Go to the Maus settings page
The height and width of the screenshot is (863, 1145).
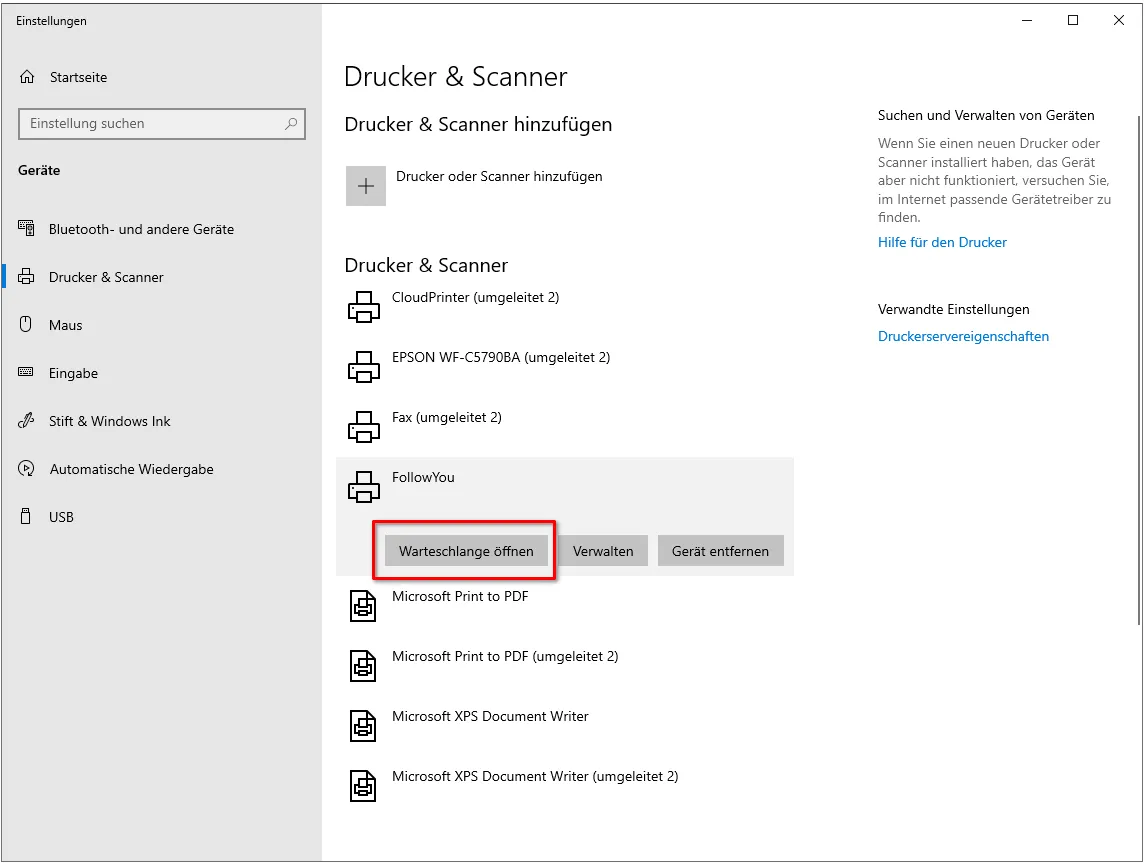(66, 325)
